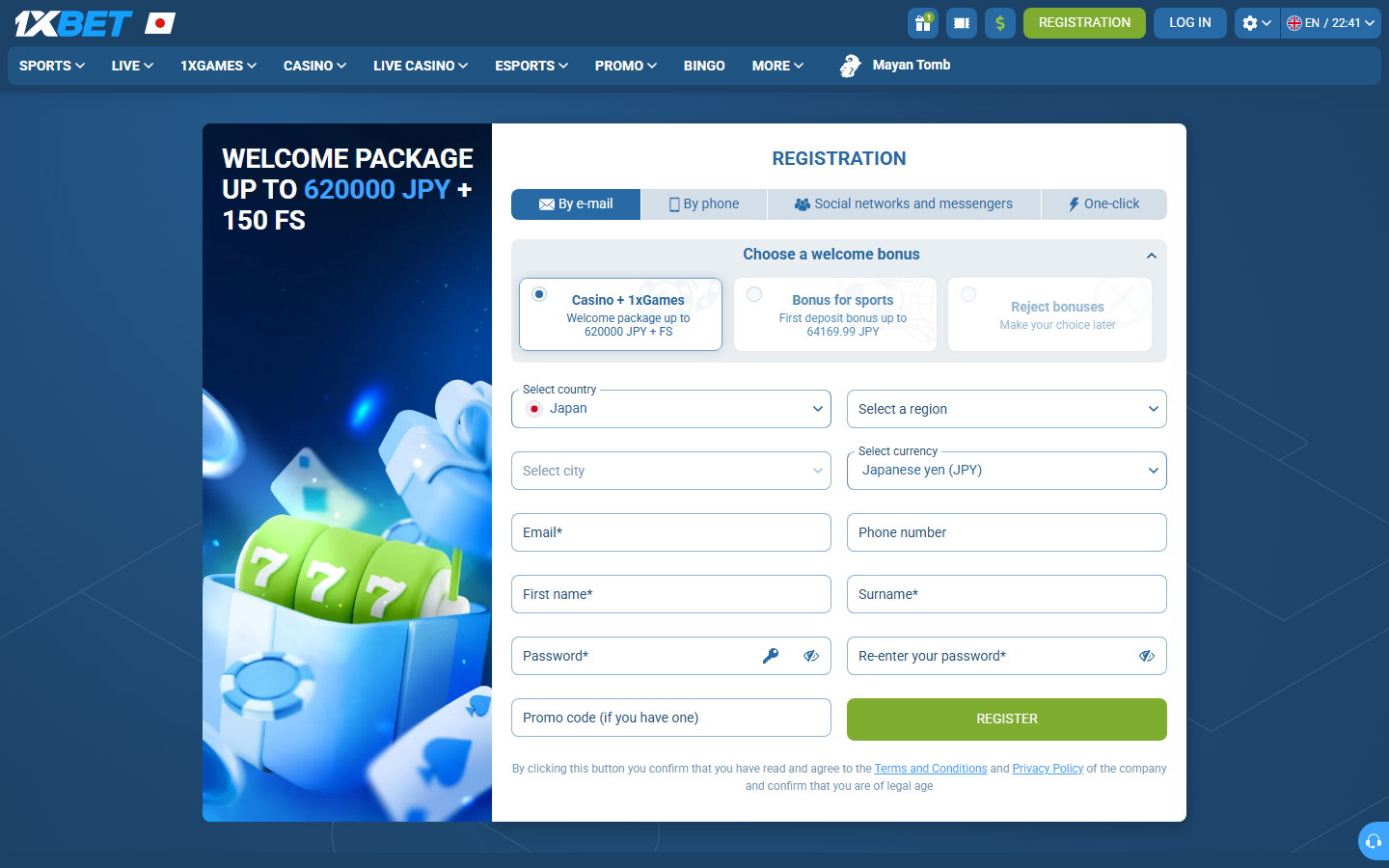Open the Mayan Tomb game link
The image size is (1389, 868).
click(912, 65)
